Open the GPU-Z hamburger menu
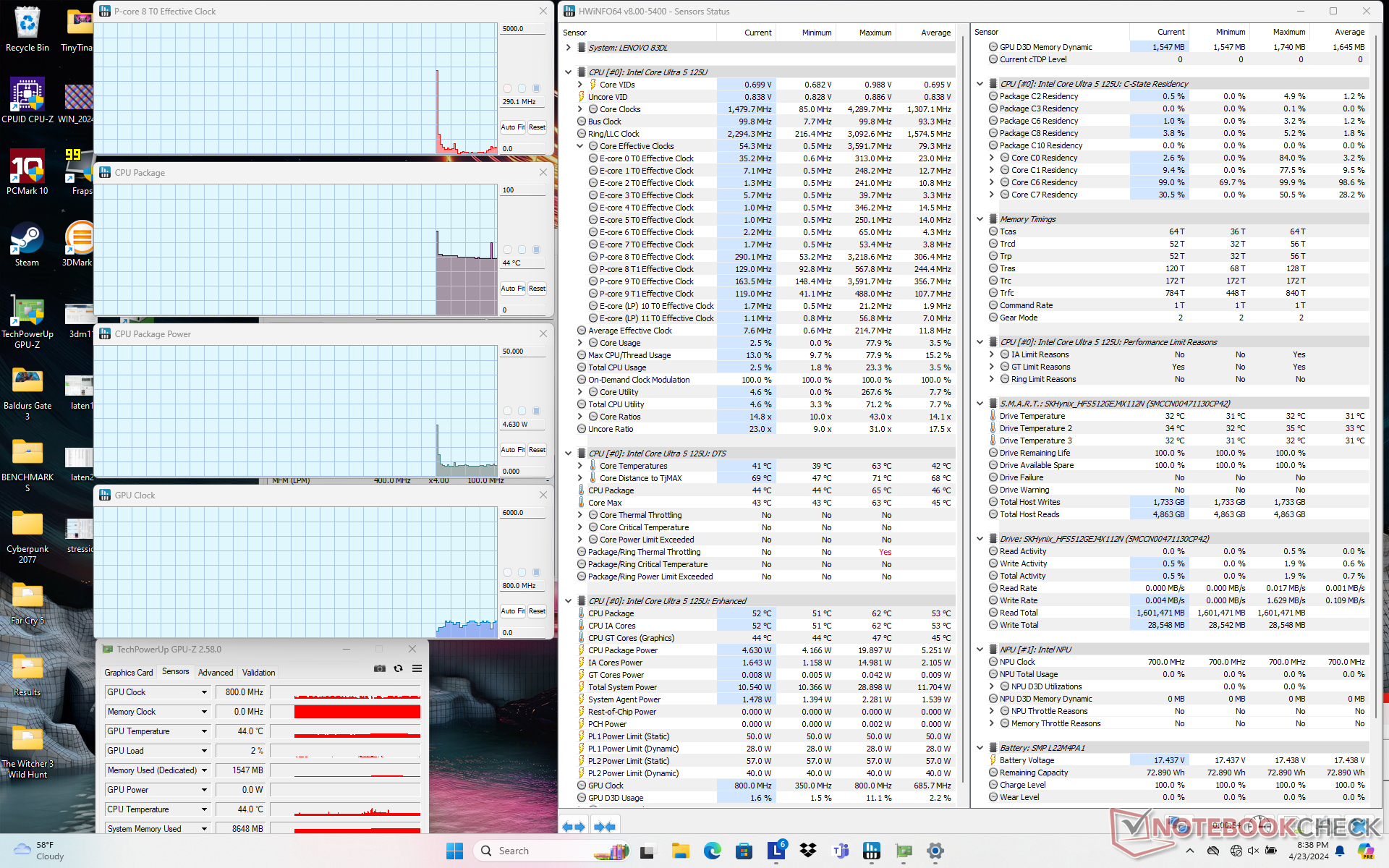1389x868 pixels. pyautogui.click(x=417, y=668)
